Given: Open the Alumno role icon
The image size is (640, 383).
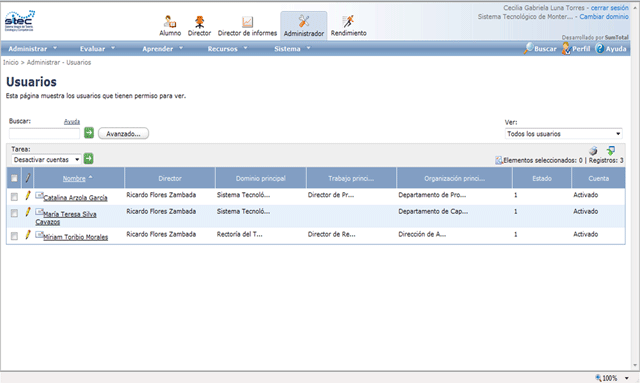Looking at the screenshot, I should coord(170,21).
